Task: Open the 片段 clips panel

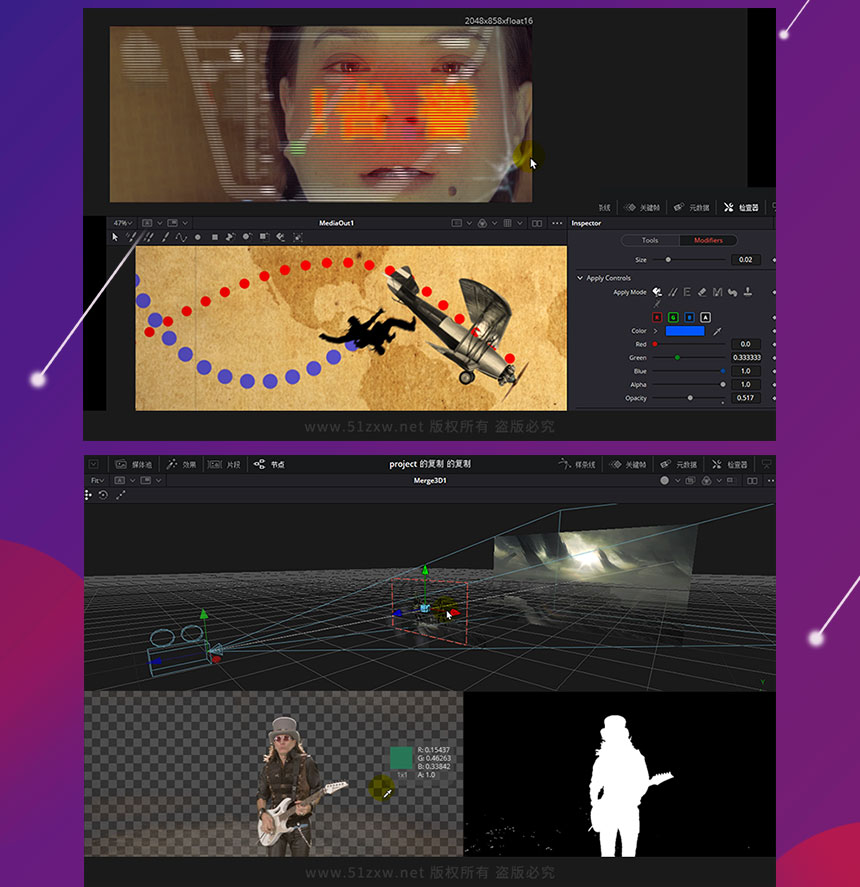Action: [x=224, y=464]
